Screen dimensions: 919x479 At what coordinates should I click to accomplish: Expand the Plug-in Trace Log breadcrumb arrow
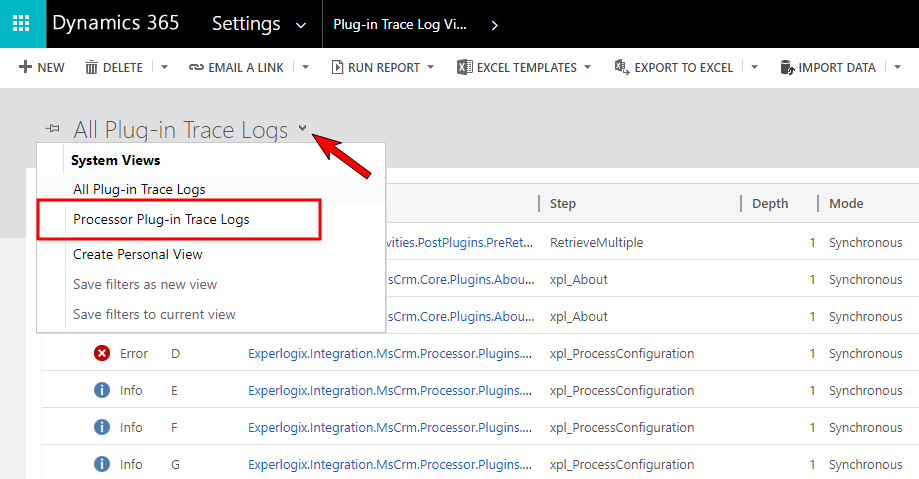495,25
